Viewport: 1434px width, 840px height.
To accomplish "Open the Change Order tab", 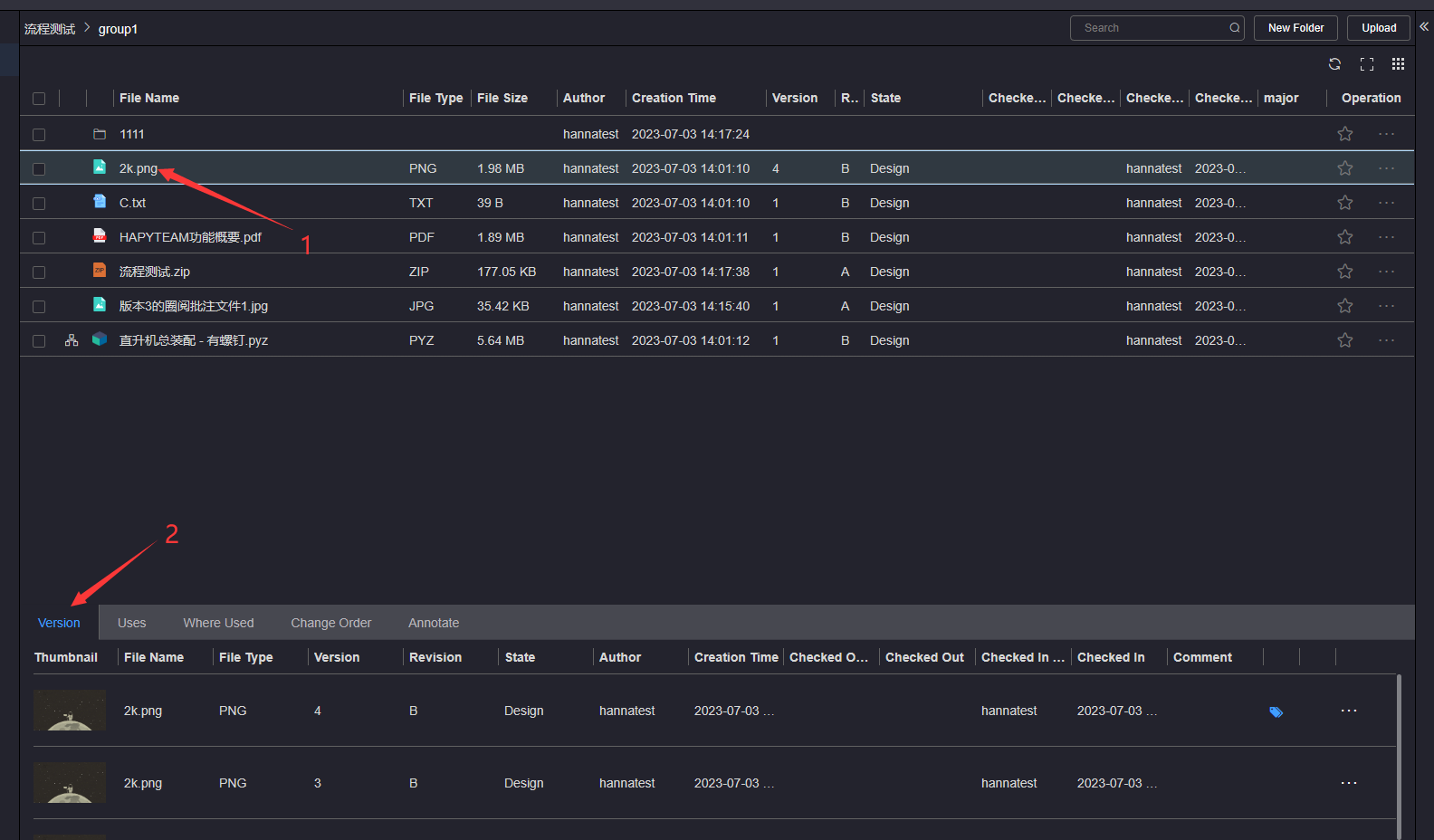I will [330, 623].
